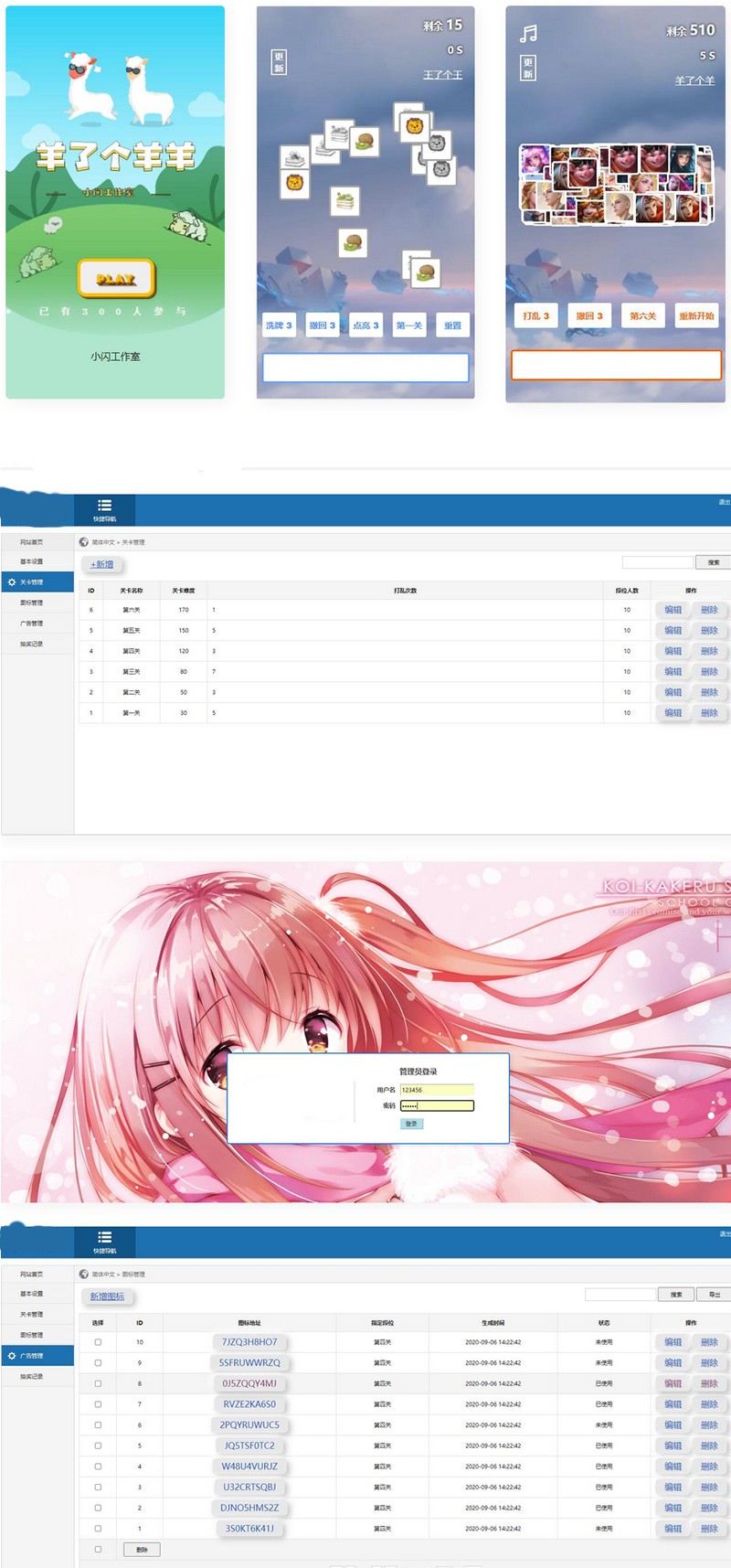The height and width of the screenshot is (1568, 731).
Task: Tick the checkbox for code 0J5ZQQY4MJ
Action: click(98, 1383)
